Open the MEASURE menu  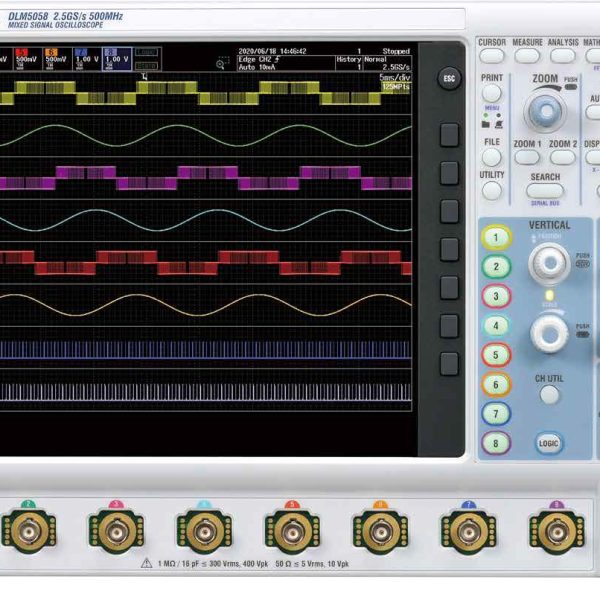527,56
